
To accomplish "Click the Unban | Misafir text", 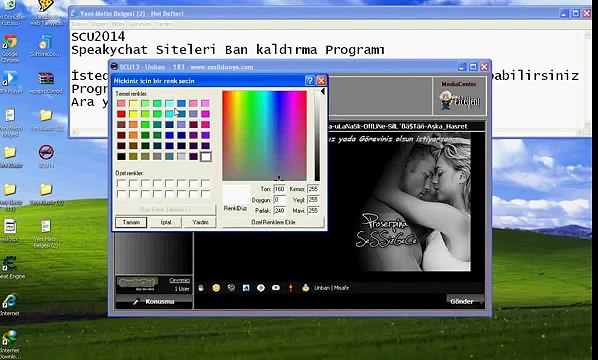I will [x=331, y=288].
